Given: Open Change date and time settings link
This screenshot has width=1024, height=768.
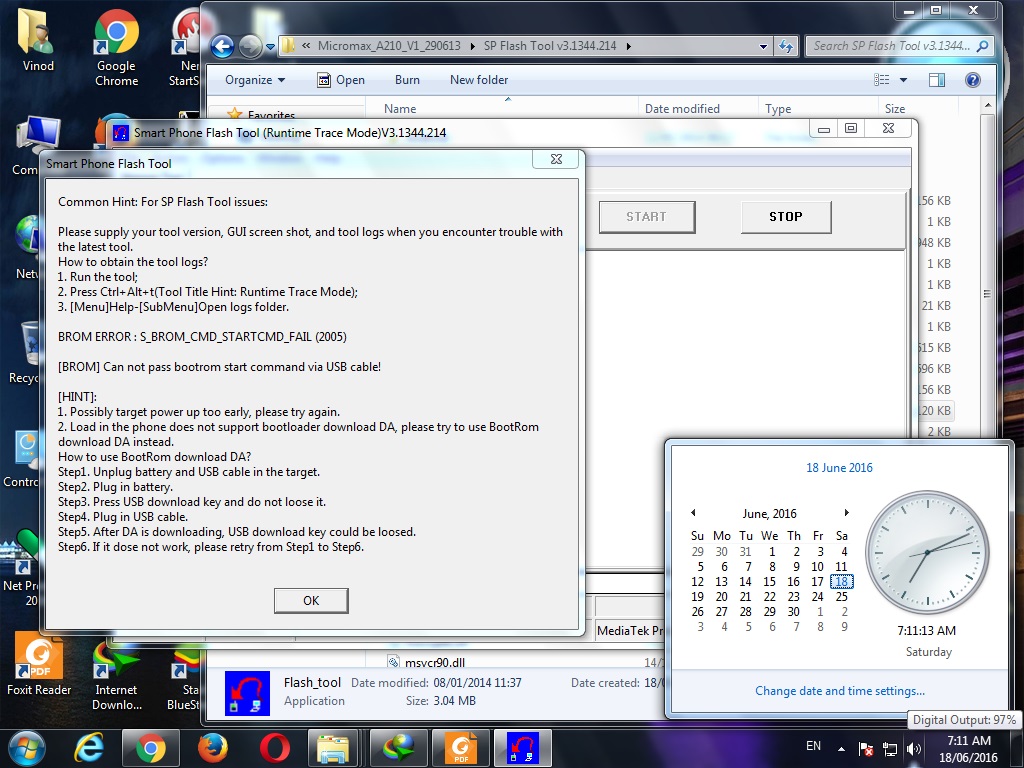Looking at the screenshot, I should point(840,690).
